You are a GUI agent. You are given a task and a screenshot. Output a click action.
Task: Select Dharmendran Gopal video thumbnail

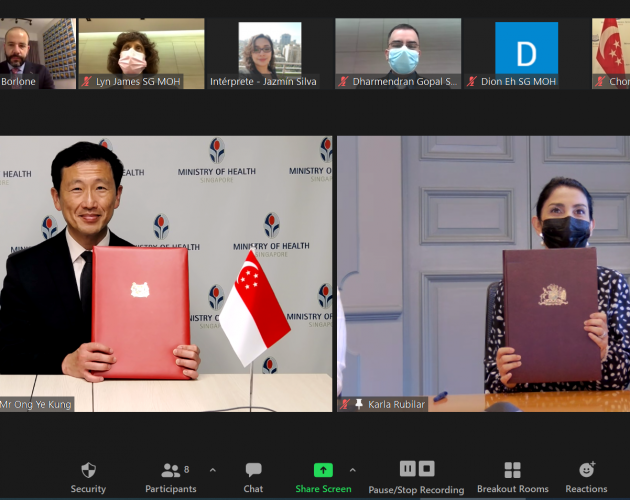click(398, 50)
